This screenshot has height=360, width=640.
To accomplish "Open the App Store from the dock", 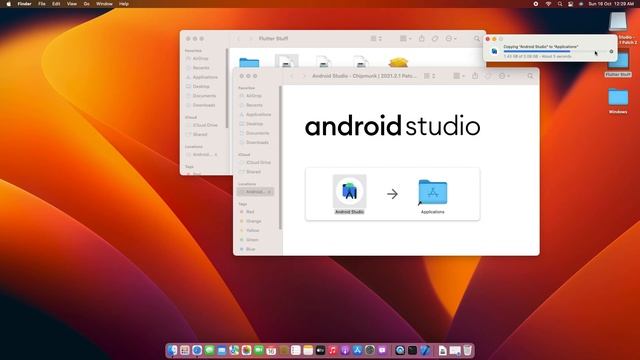I will pyautogui.click(x=358, y=350).
